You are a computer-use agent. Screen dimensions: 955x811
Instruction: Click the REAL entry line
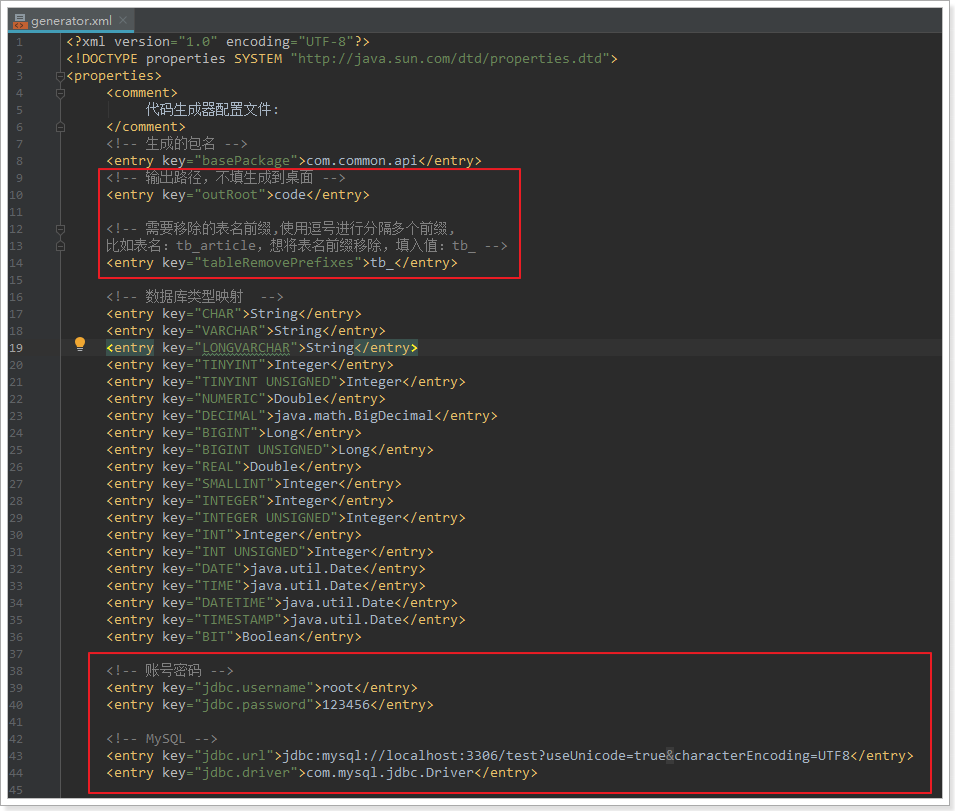(x=234, y=467)
